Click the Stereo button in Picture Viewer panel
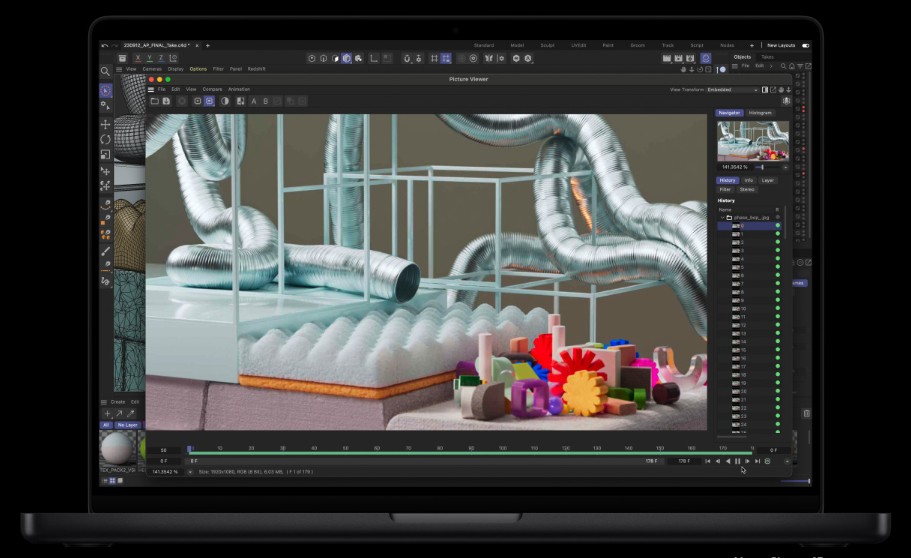Viewport: 911px width, 558px height. (747, 189)
